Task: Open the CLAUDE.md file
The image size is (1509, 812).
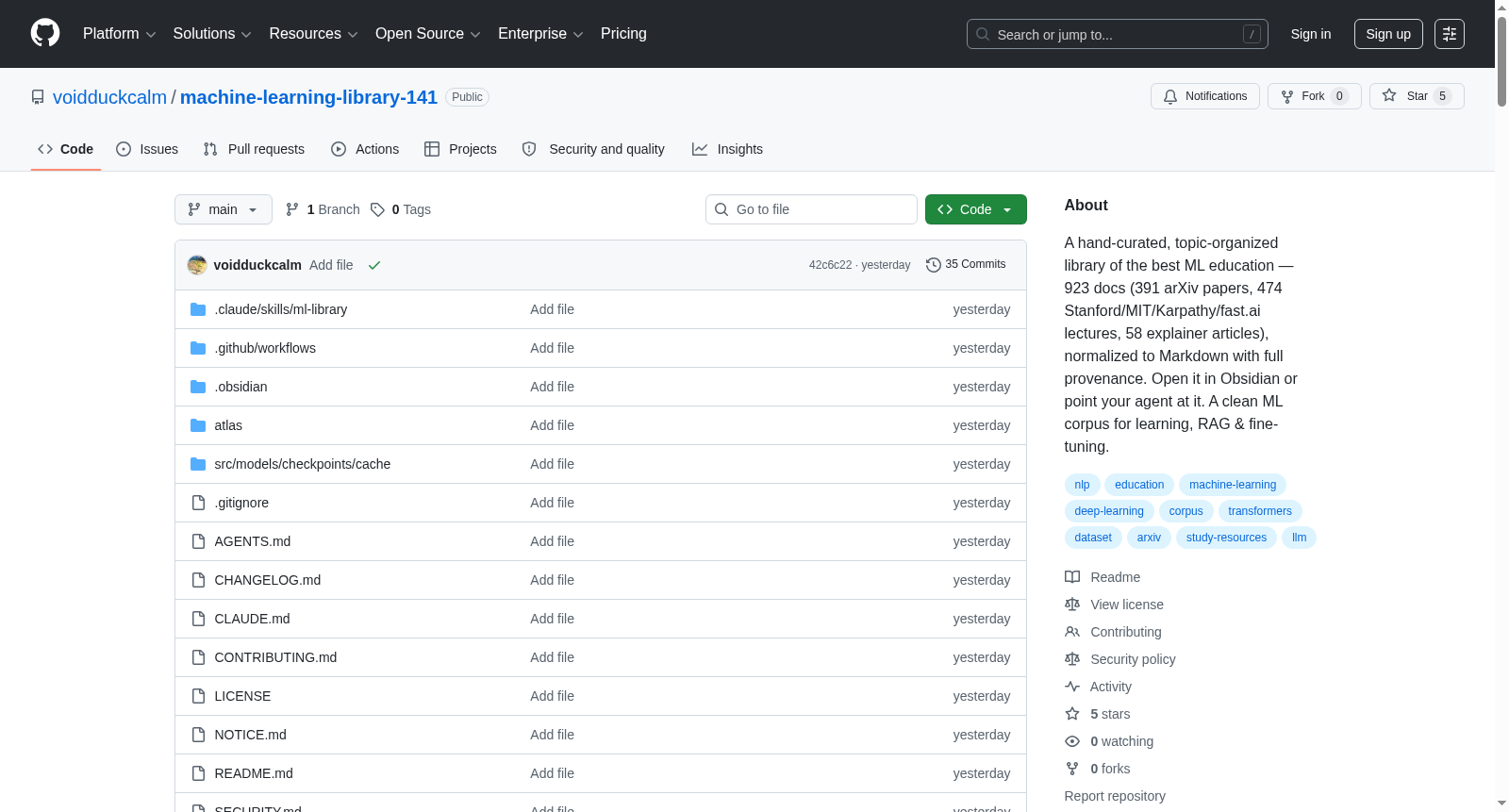Action: coord(252,619)
